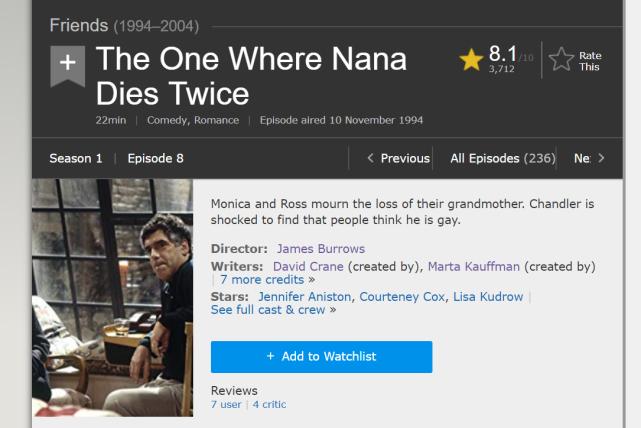The width and height of the screenshot is (641, 428).
Task: Click the Add to Watchlist button
Action: point(321,357)
